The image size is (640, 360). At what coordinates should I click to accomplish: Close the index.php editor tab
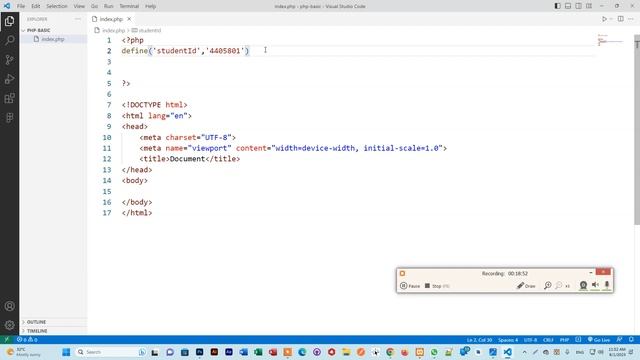point(129,19)
